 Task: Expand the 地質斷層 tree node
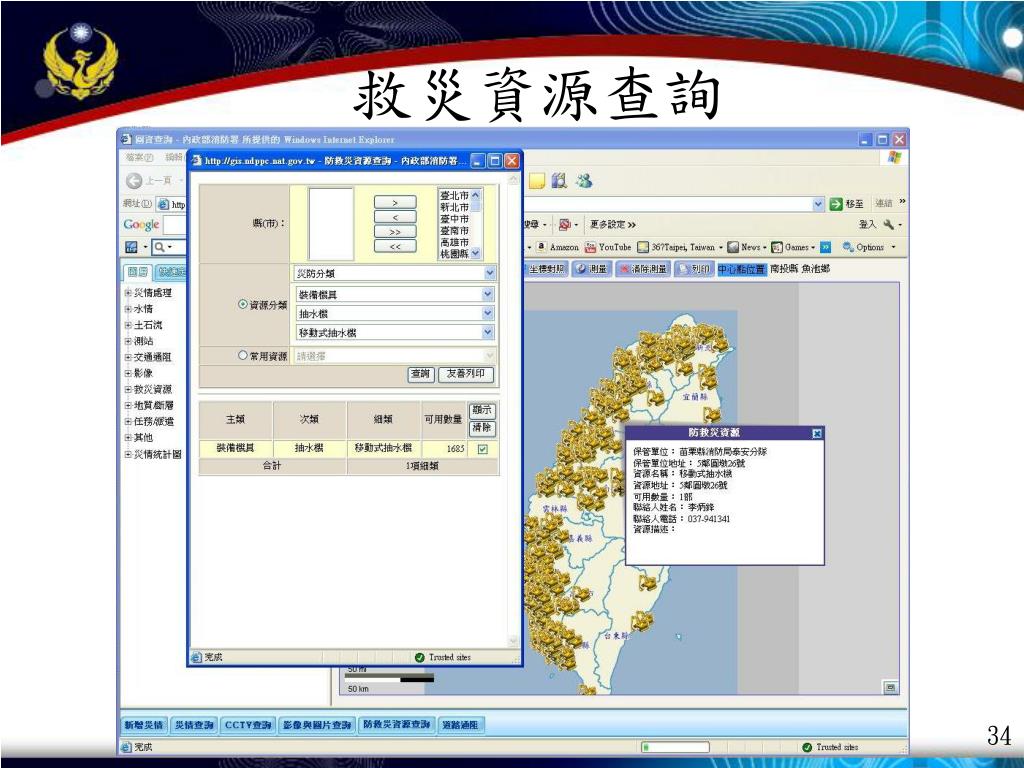click(x=128, y=406)
